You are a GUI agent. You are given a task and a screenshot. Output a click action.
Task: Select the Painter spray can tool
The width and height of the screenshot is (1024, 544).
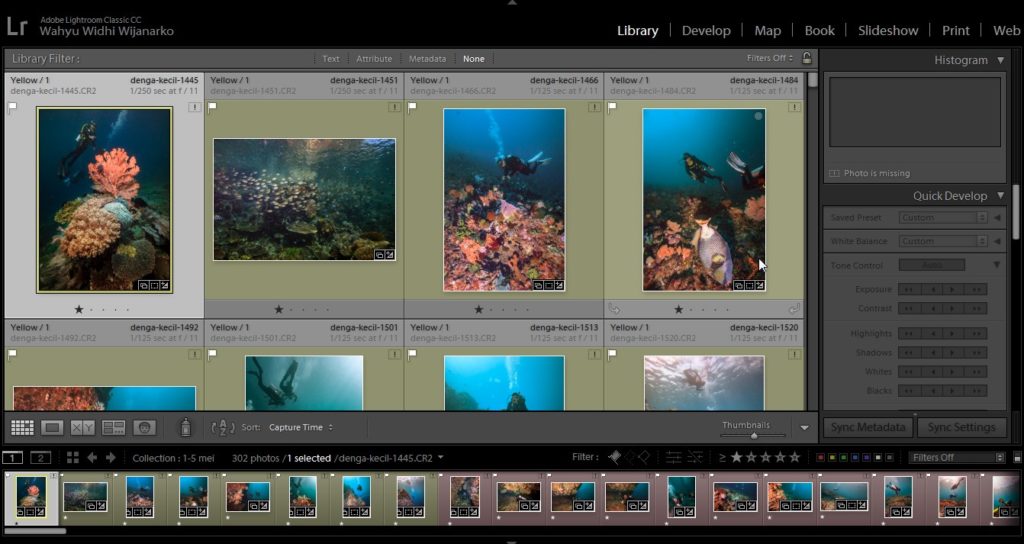[185, 427]
